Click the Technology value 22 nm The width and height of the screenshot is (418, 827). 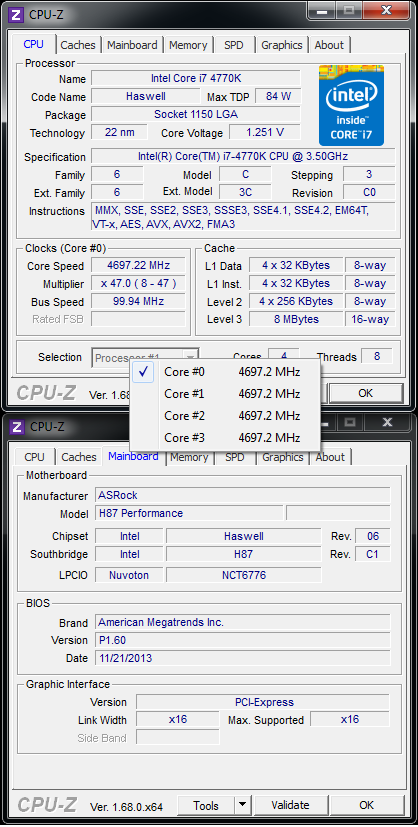[x=120, y=132]
